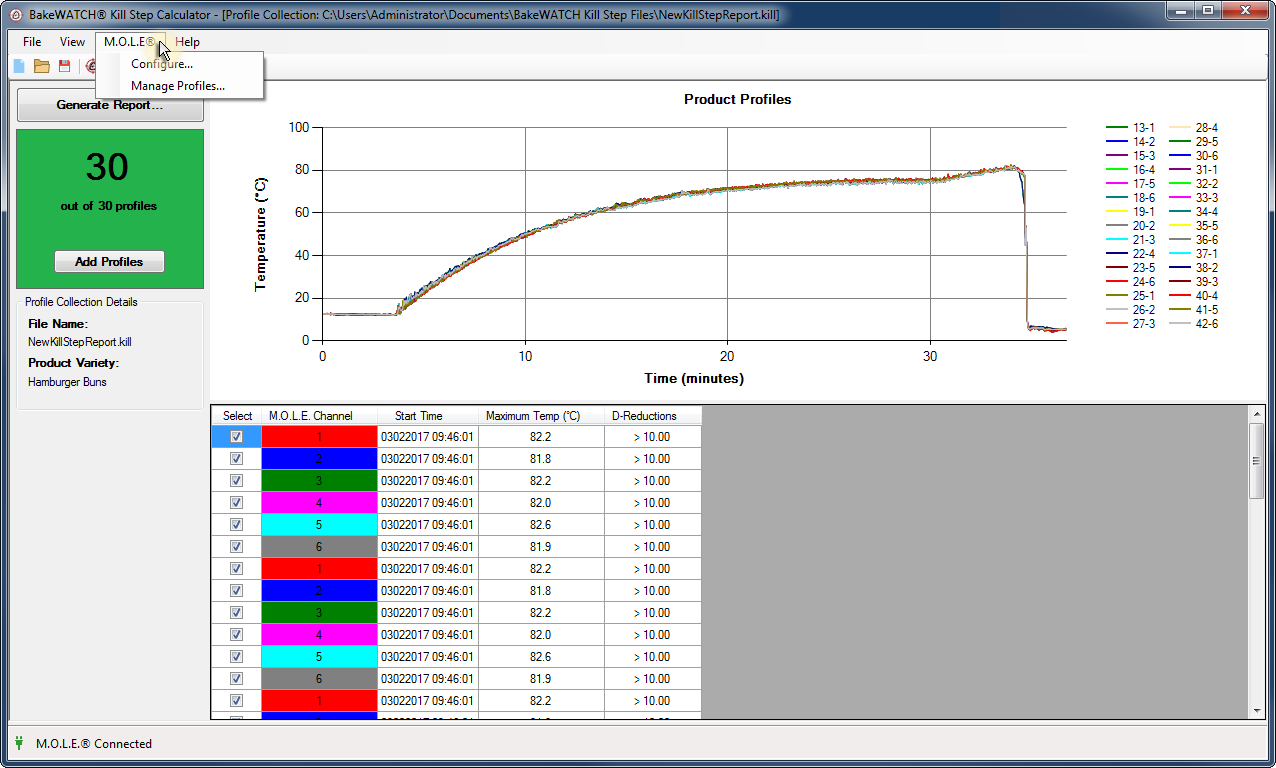Toggle the checkbox in the third table row
Image resolution: width=1276 pixels, height=768 pixels.
coord(237,481)
